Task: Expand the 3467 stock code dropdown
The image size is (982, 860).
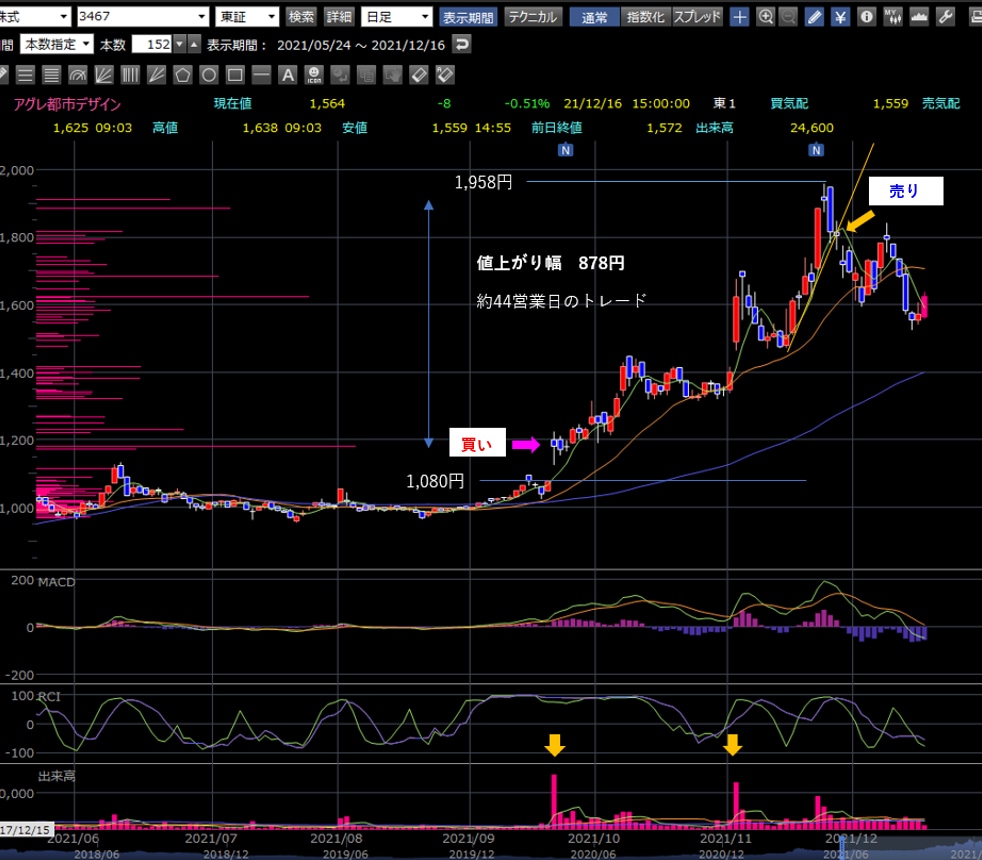Action: [x=143, y=17]
